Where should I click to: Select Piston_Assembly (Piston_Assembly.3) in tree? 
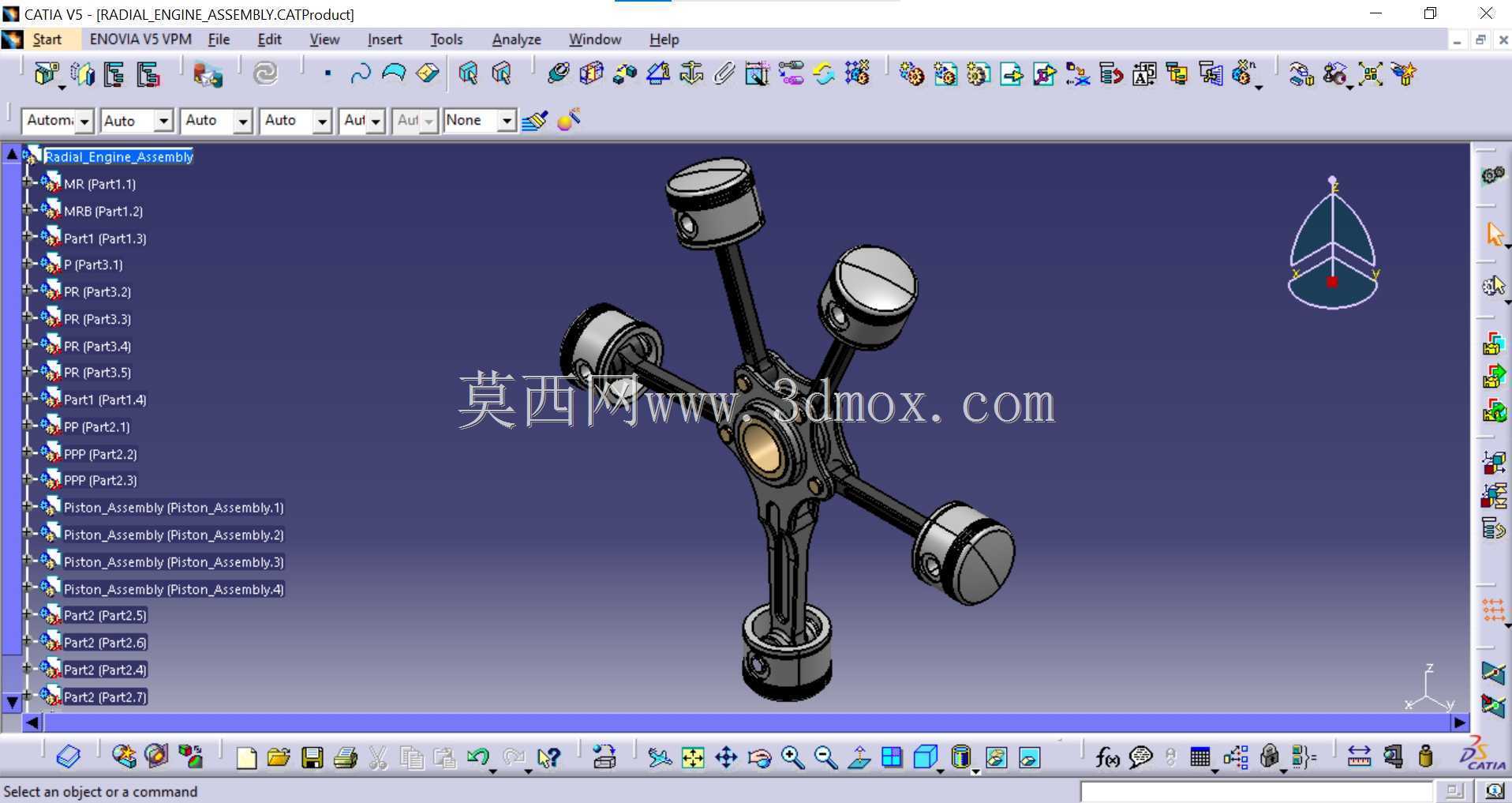coord(174,562)
